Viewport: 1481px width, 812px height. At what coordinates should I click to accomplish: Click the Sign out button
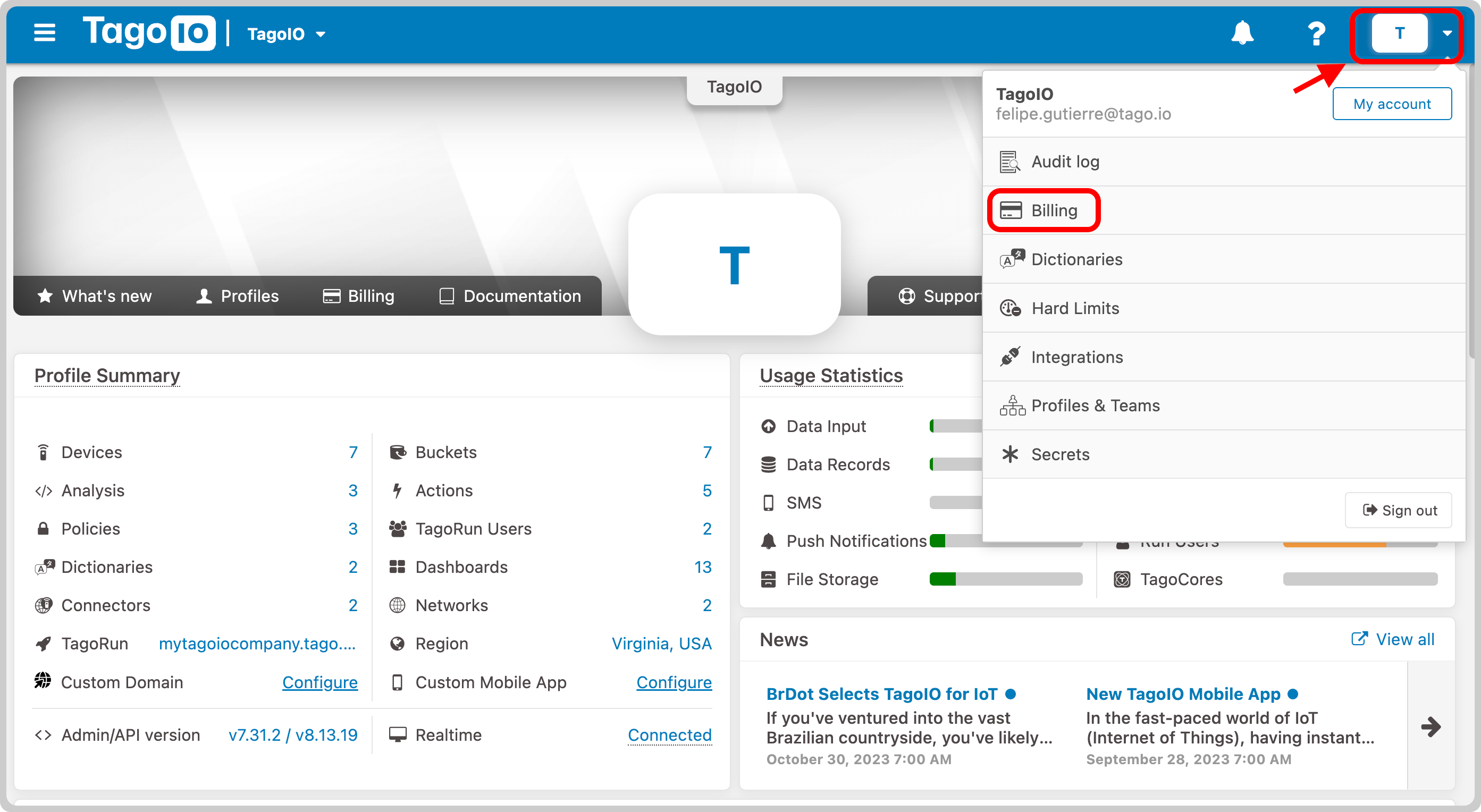coord(1398,510)
